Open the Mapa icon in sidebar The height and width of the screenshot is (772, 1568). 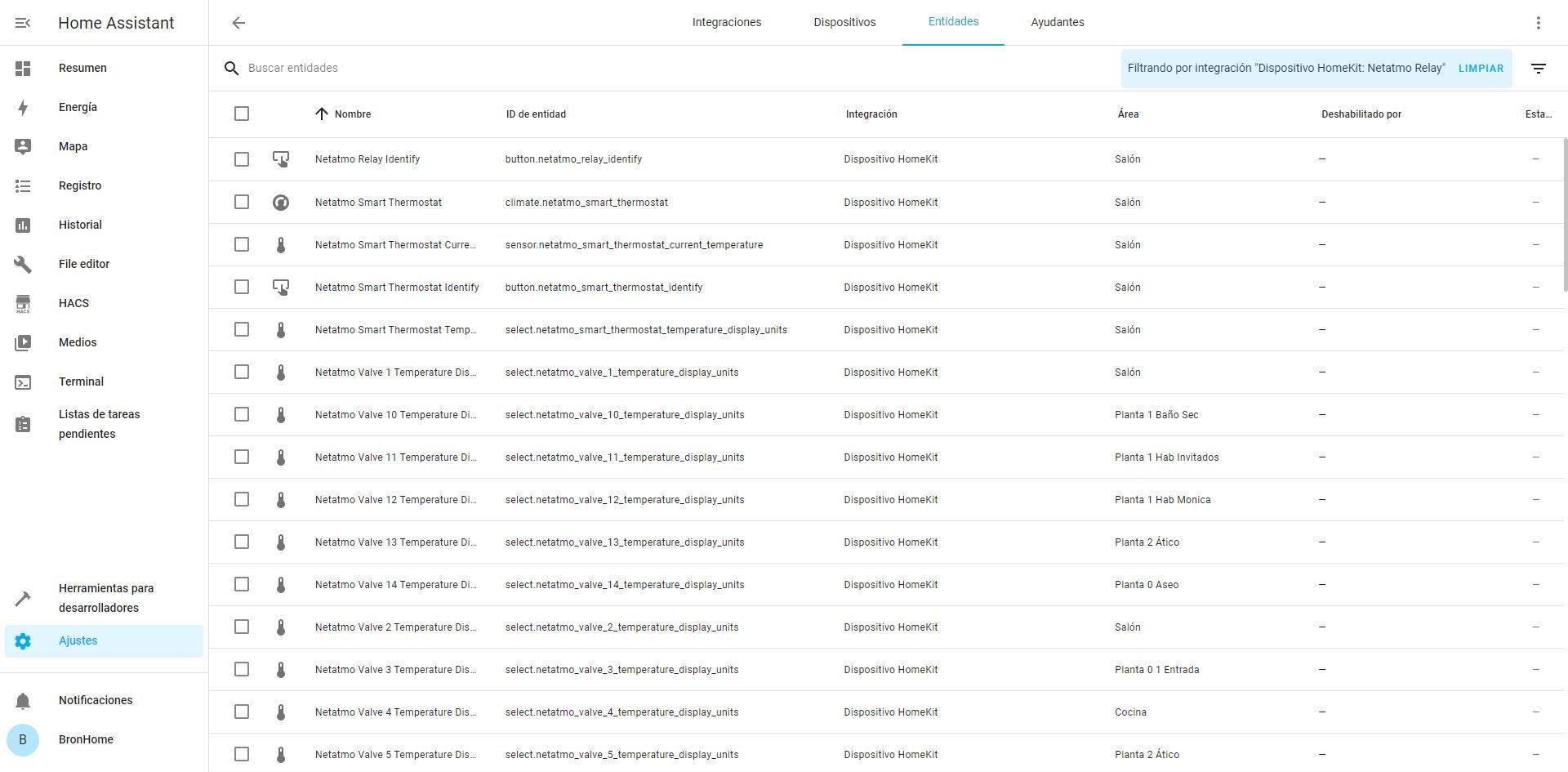pyautogui.click(x=23, y=147)
